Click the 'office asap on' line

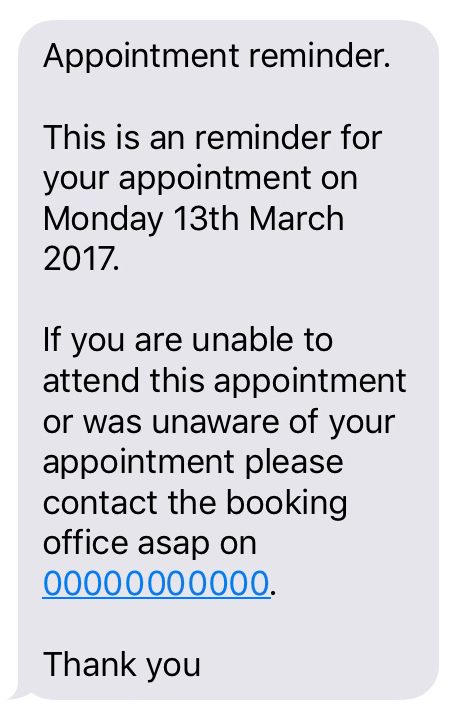pos(150,544)
